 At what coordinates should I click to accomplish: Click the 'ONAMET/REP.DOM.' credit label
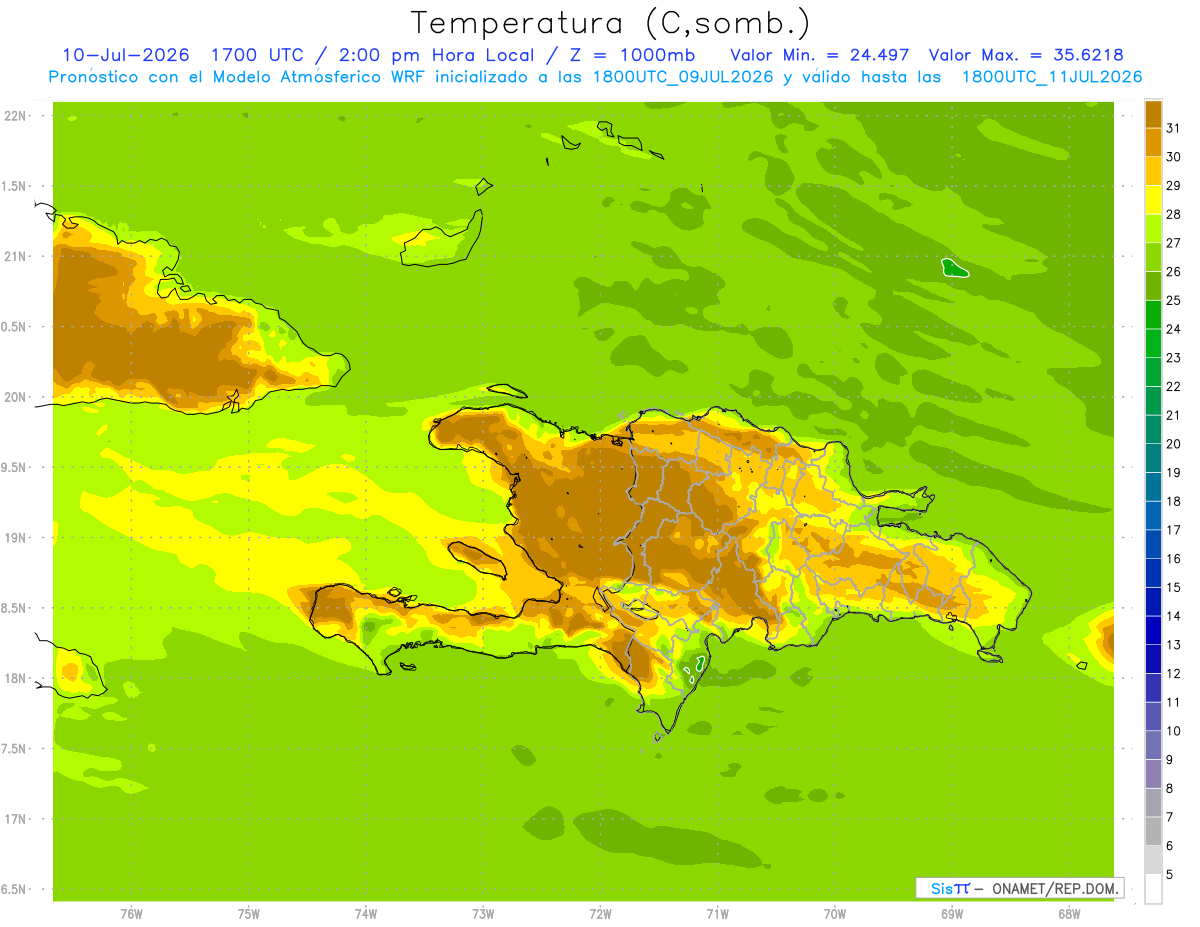coord(1054,888)
